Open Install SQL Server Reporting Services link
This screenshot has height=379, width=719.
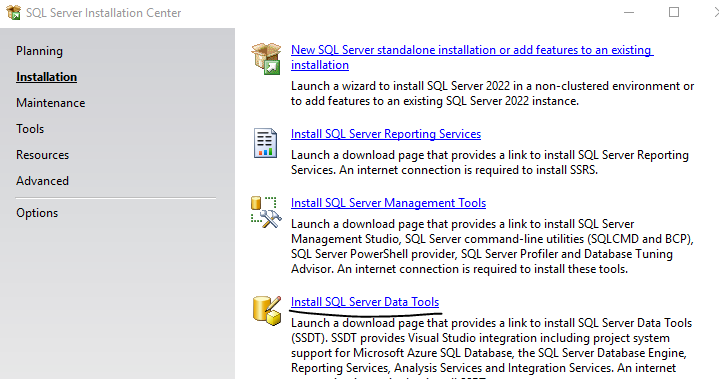386,134
